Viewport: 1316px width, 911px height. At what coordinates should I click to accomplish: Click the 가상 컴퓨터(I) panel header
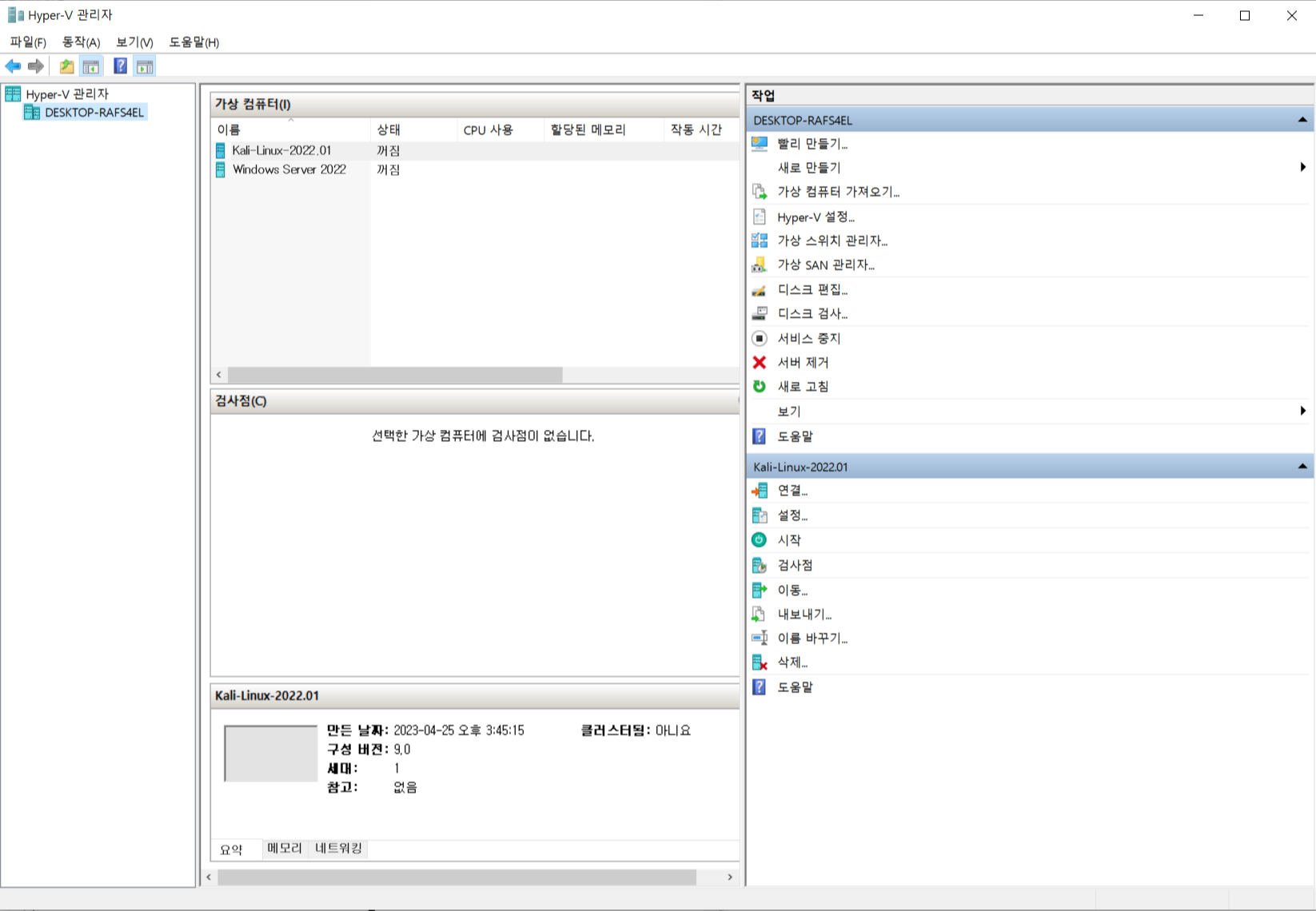click(x=475, y=104)
